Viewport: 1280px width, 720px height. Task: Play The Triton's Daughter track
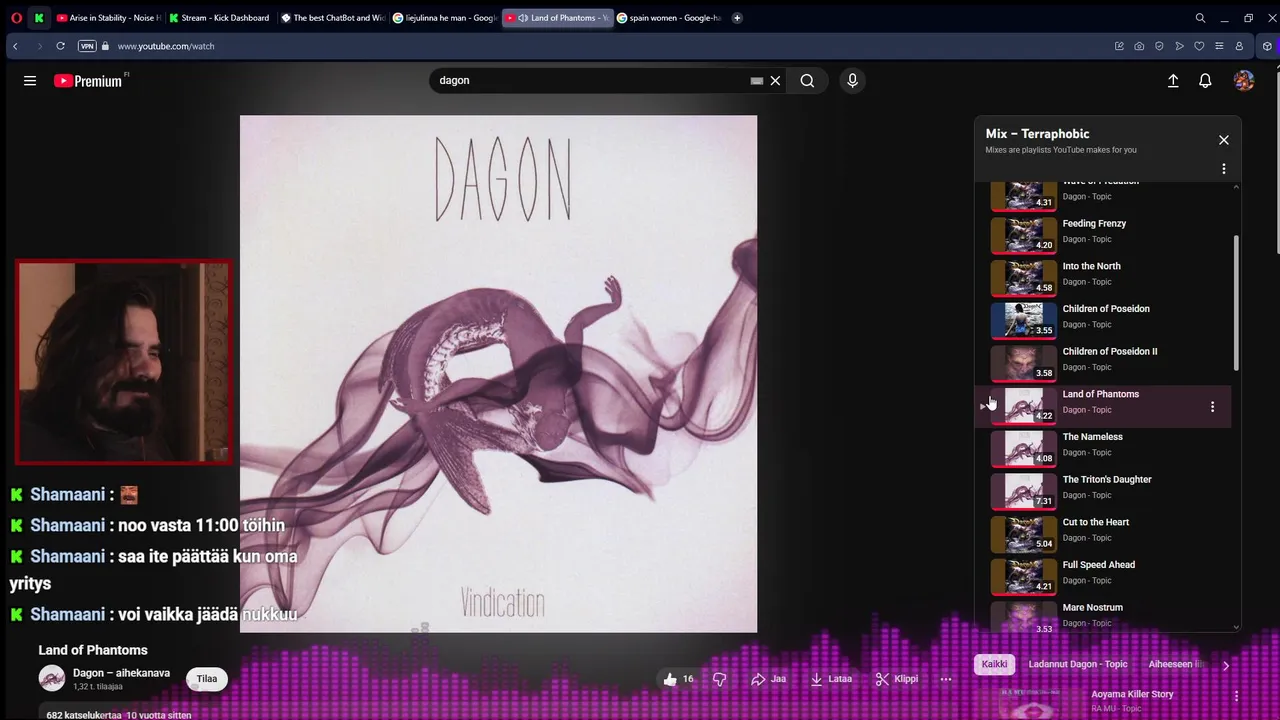coord(1105,491)
